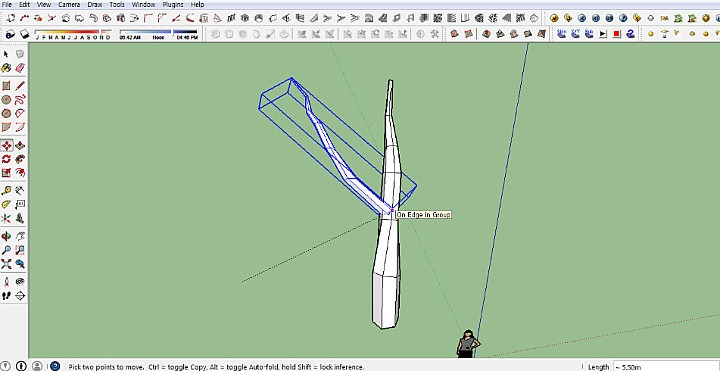The image size is (720, 371).
Task: Click the credits info status icon
Action: pyautogui.click(x=21, y=366)
